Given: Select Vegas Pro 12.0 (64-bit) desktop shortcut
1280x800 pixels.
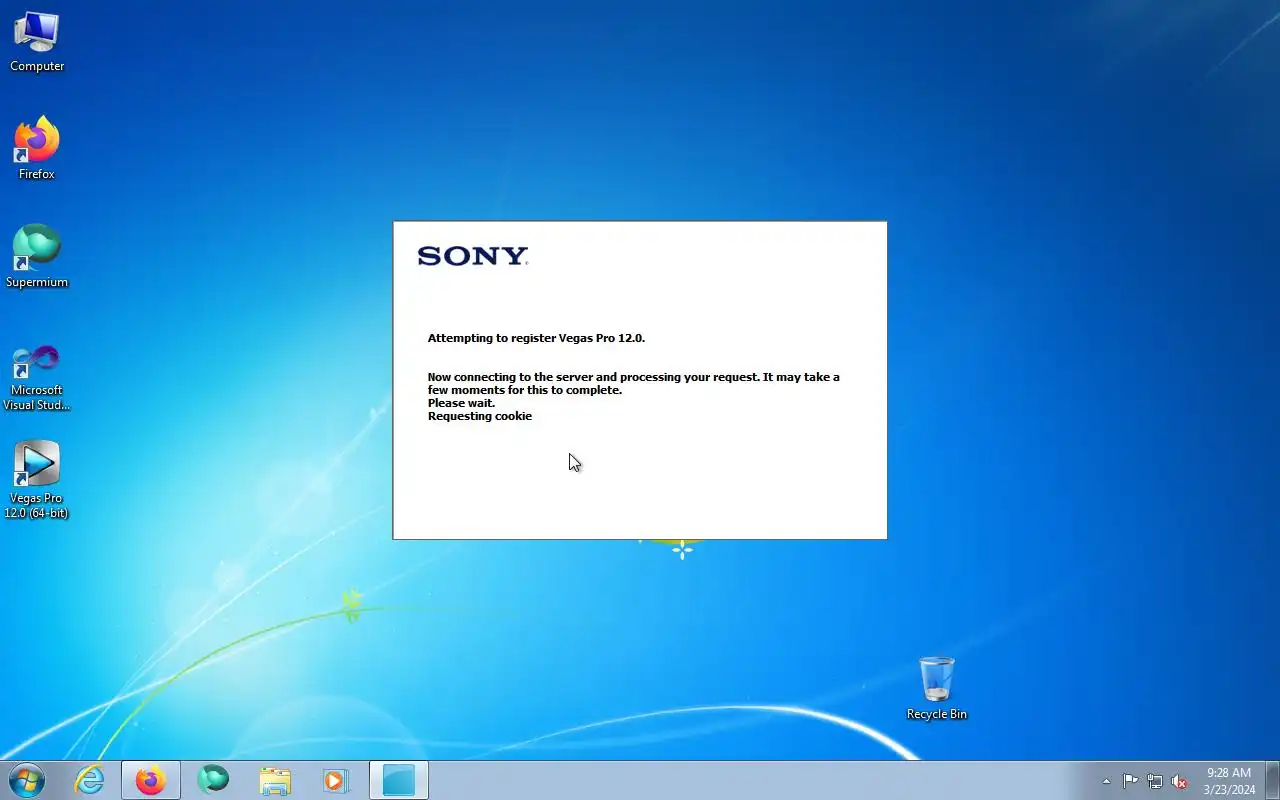Looking at the screenshot, I should point(37,480).
